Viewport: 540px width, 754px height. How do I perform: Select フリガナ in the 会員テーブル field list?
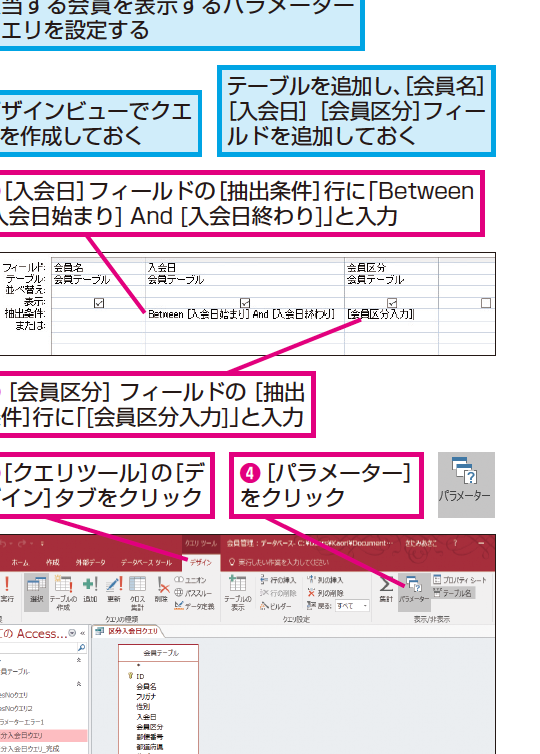[146, 696]
